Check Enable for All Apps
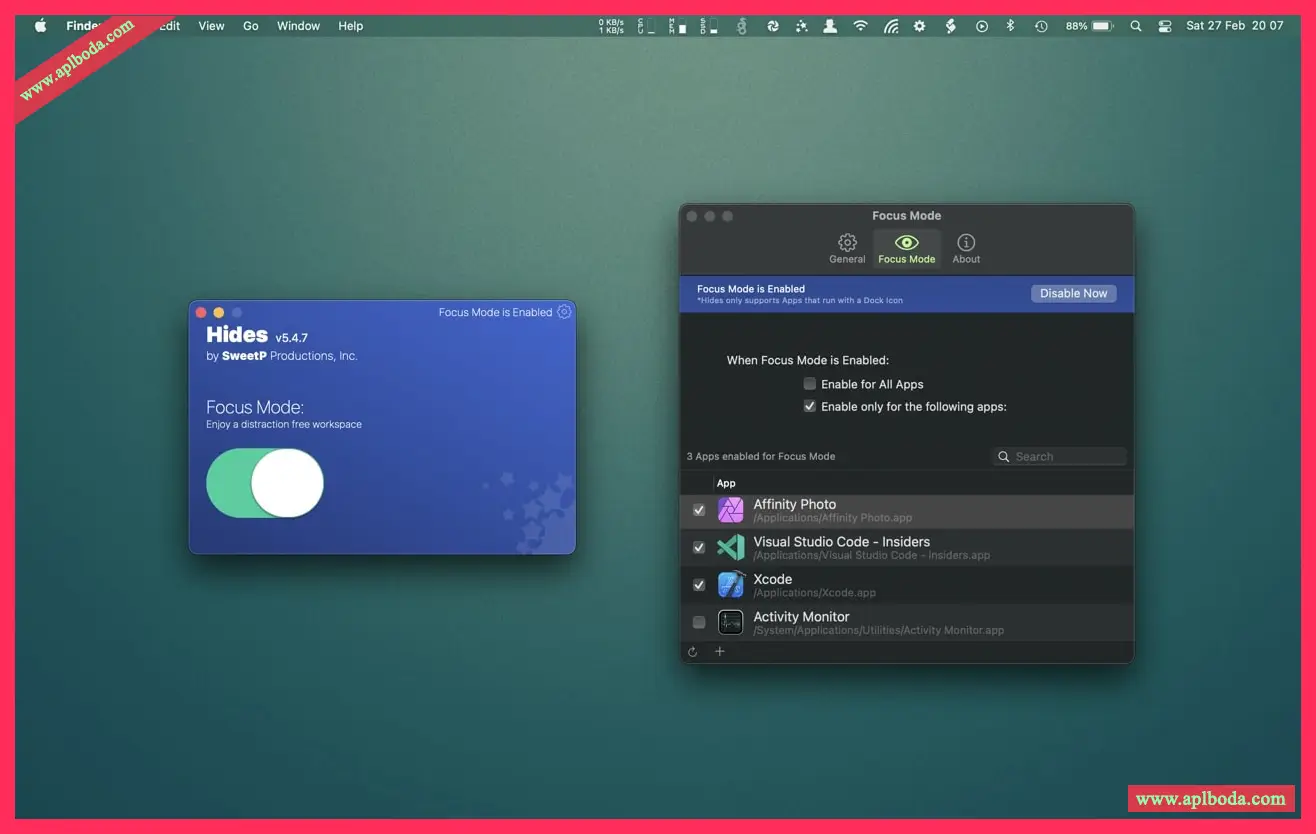Image resolution: width=1316 pixels, height=834 pixels. coord(810,384)
